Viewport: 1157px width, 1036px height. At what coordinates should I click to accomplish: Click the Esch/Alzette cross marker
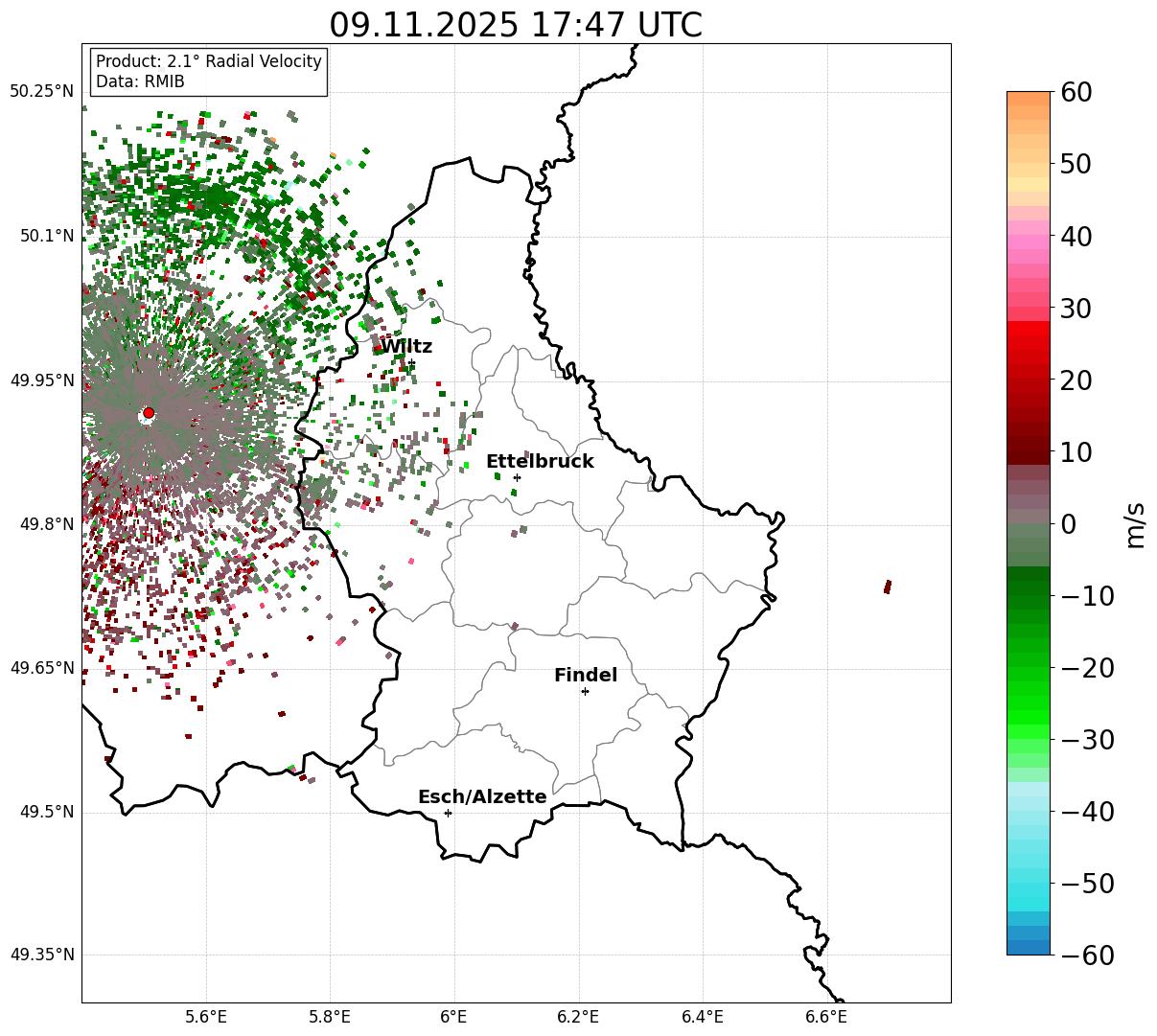[448, 813]
